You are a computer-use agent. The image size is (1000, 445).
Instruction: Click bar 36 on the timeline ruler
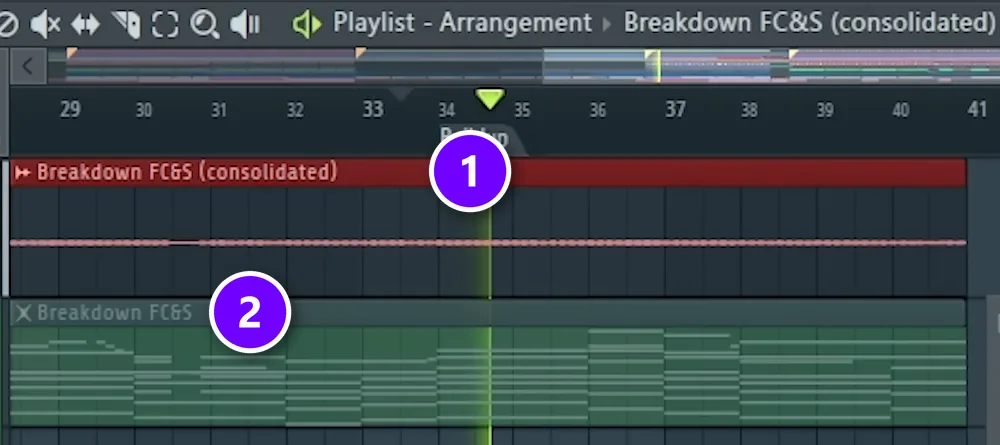tap(598, 111)
